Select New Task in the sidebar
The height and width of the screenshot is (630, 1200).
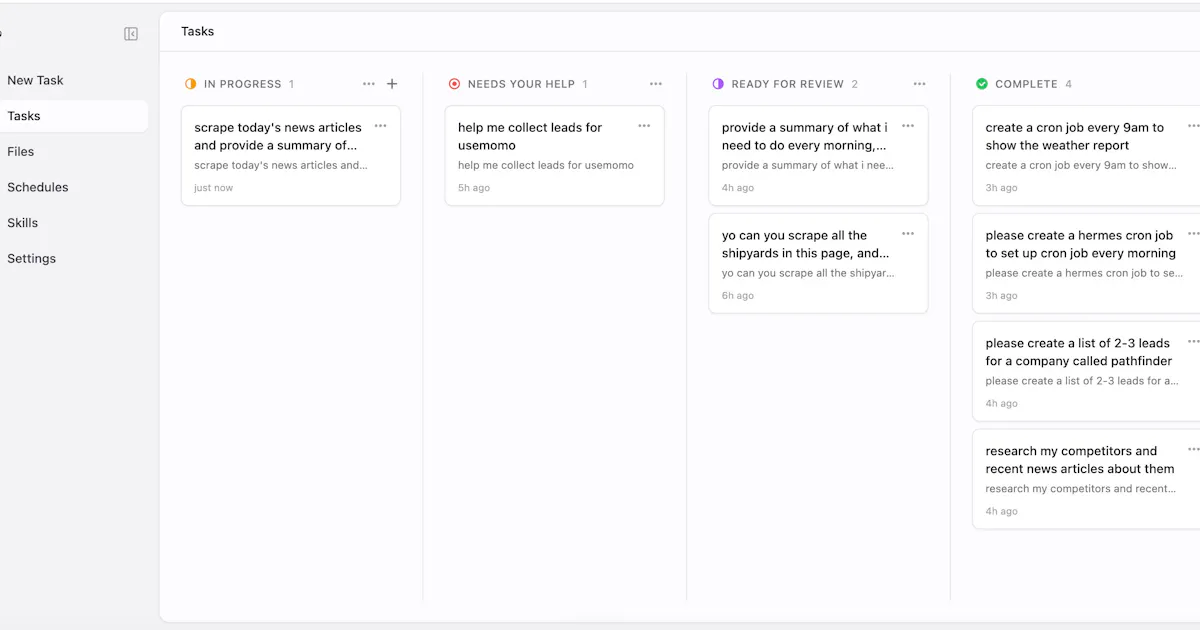coord(35,80)
